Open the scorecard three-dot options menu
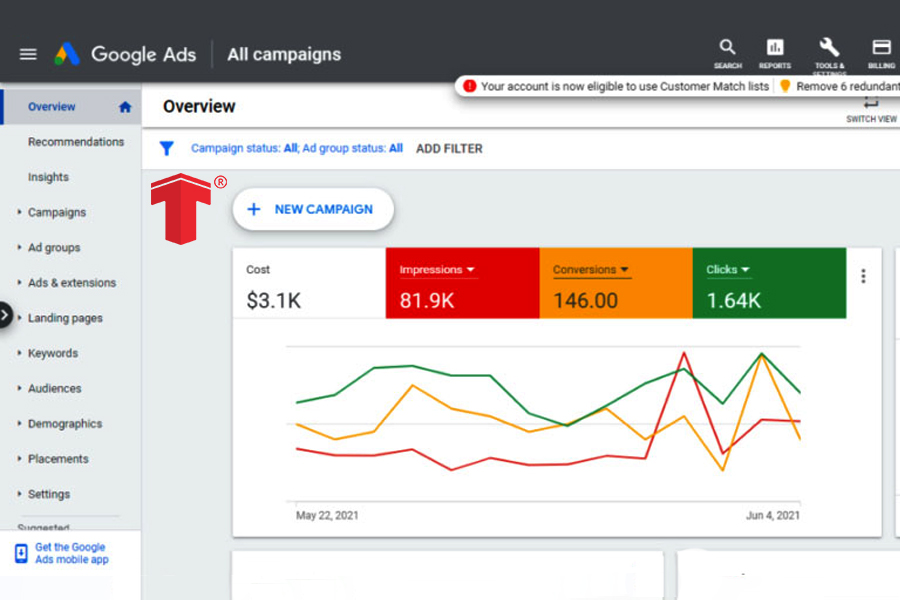 click(x=863, y=276)
